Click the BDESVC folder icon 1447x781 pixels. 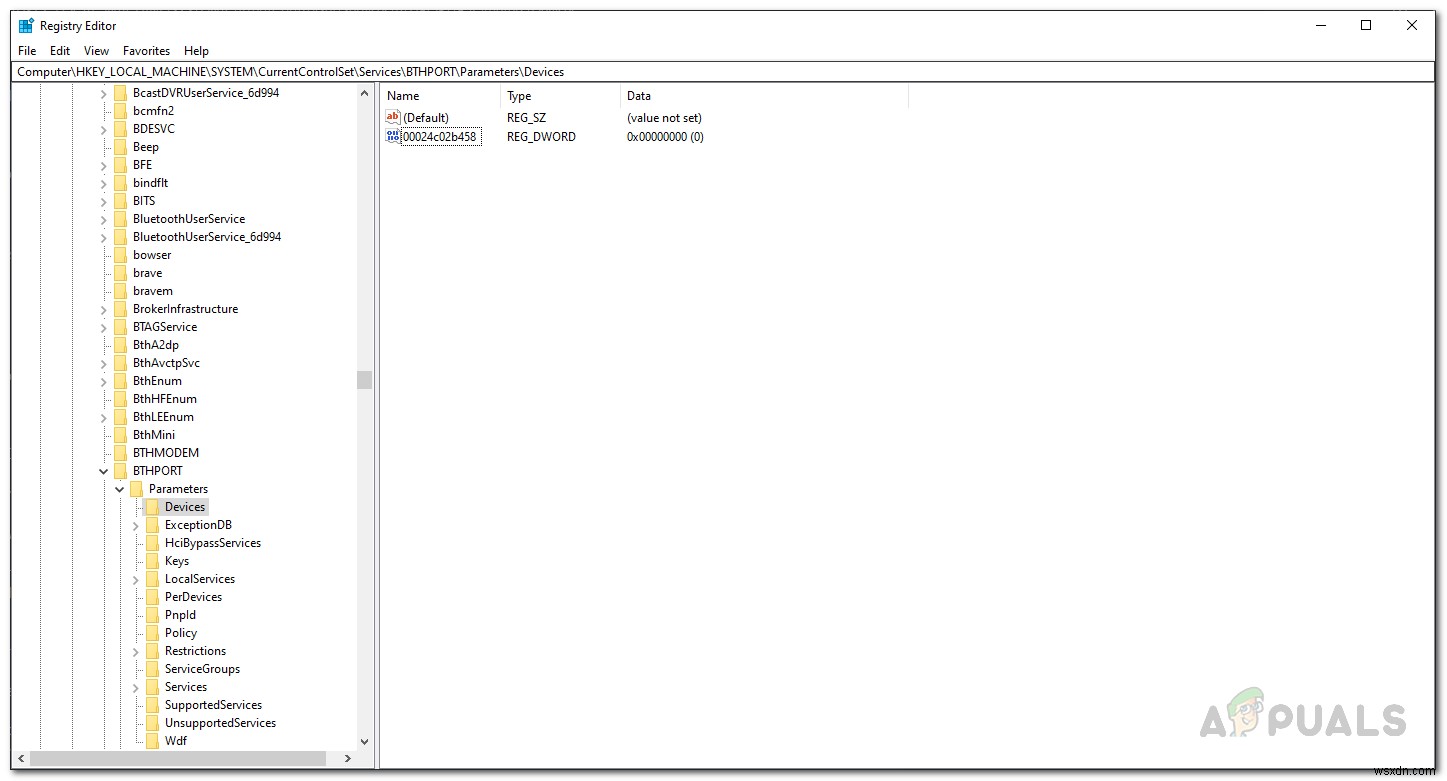coord(120,129)
